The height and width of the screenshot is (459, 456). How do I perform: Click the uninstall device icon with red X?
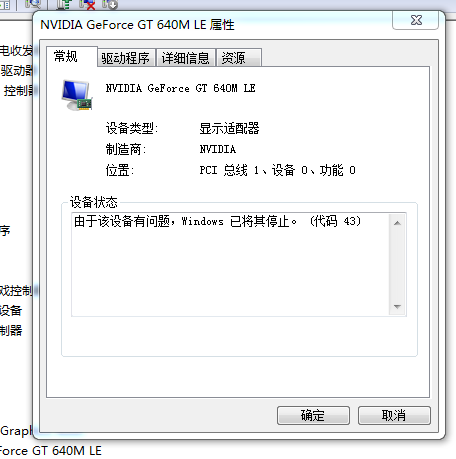pyautogui.click(x=87, y=4)
